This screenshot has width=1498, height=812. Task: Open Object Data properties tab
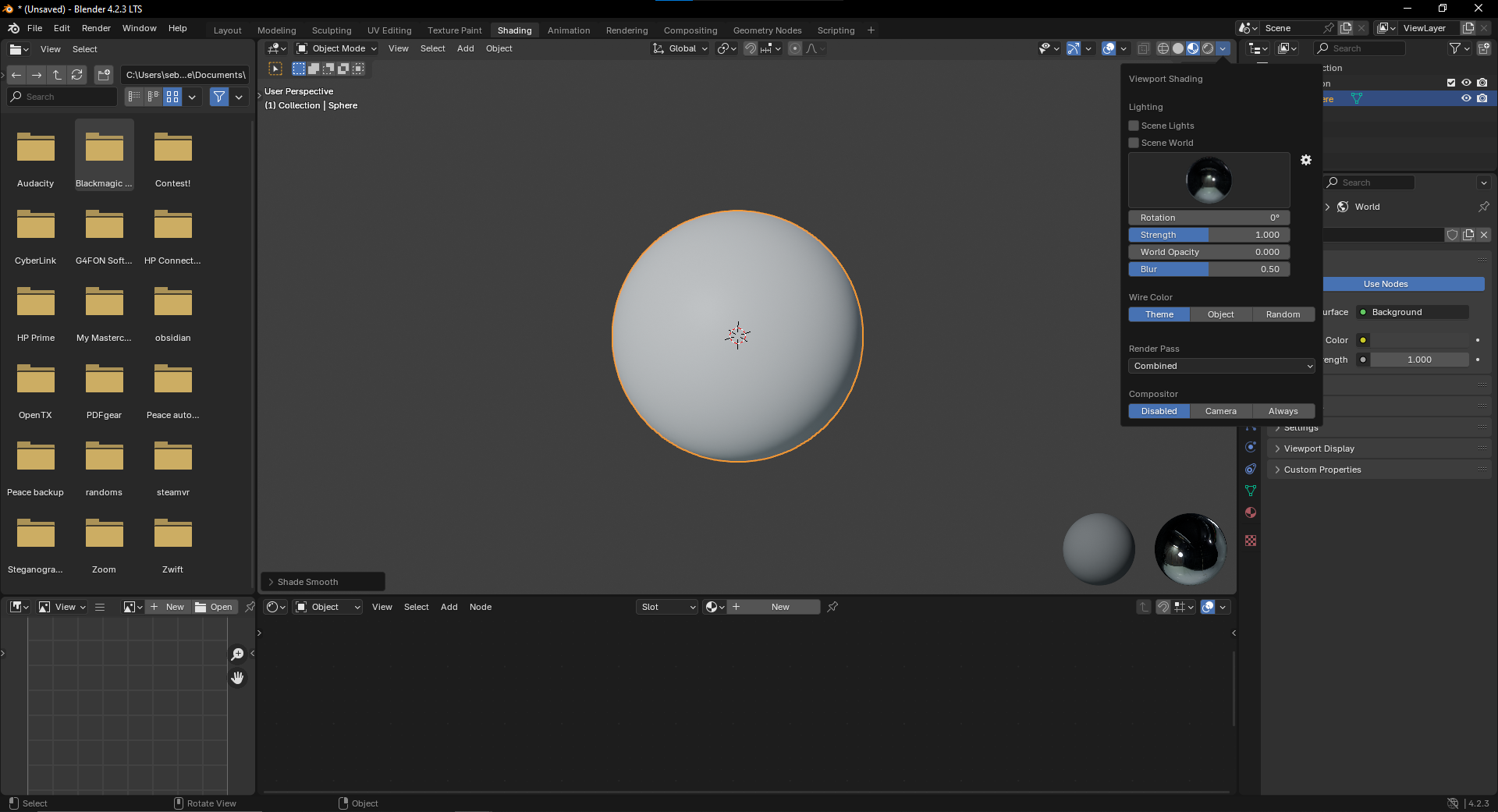[1250, 490]
